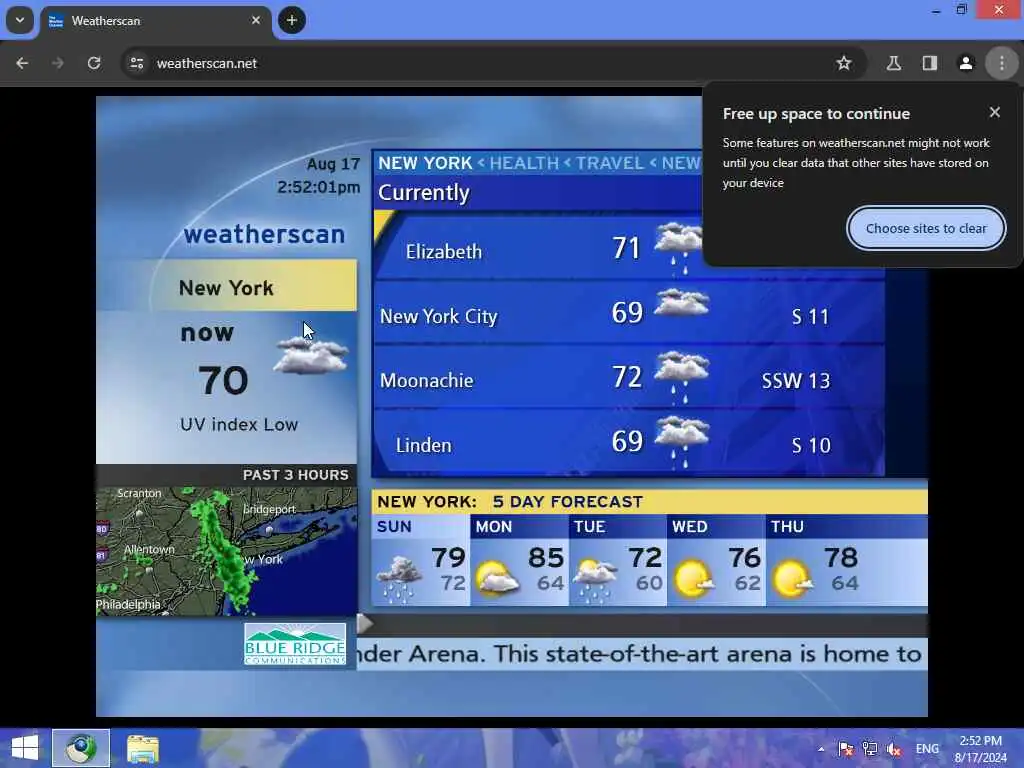Viewport: 1024px width, 768px height.
Task: Click the SSW 13 wind value
Action: coord(795,381)
